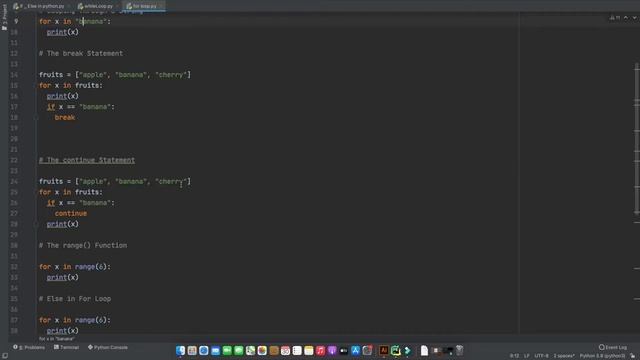Open the Python Console panel
640x360 pixels.
[108, 347]
